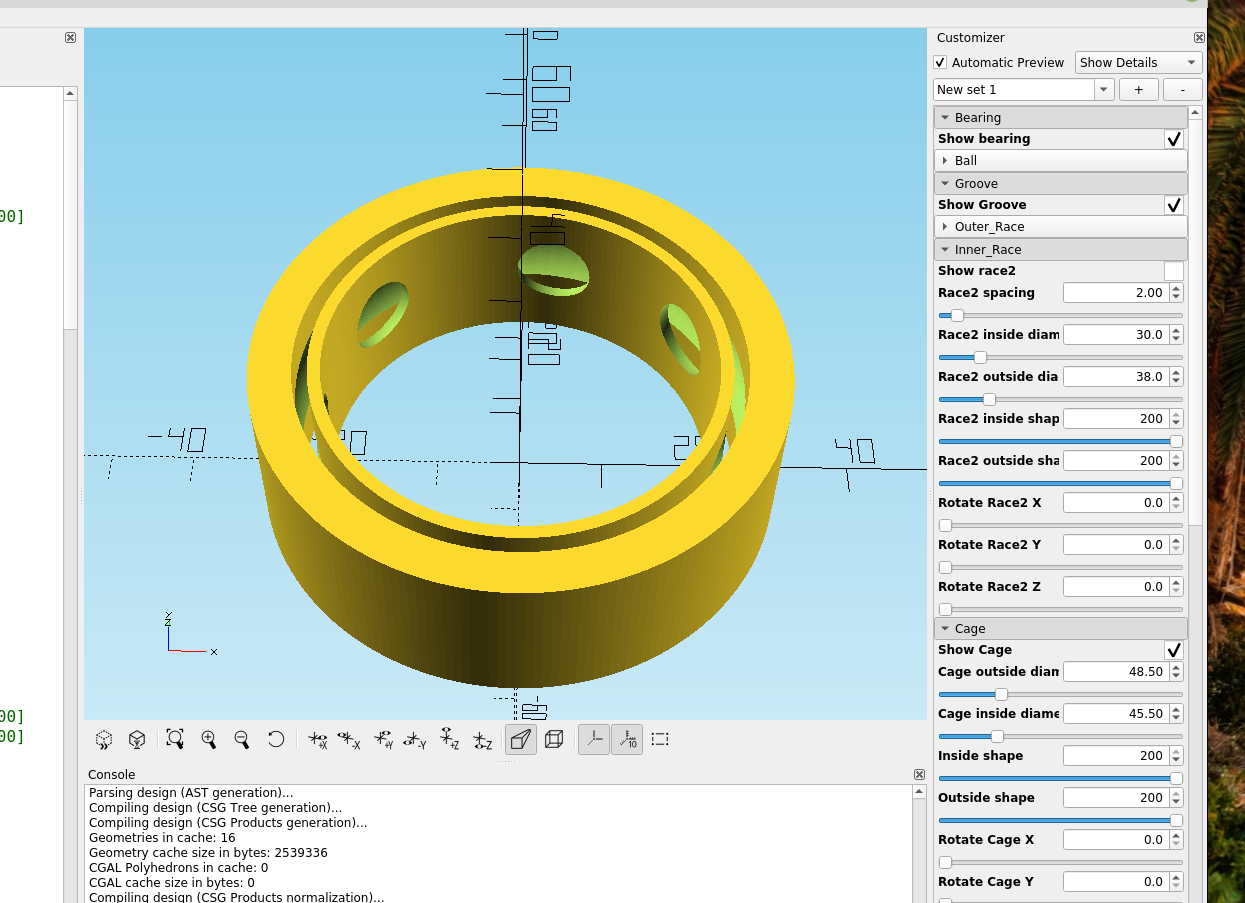Select the -Z axis view icon

pyautogui.click(x=482, y=739)
